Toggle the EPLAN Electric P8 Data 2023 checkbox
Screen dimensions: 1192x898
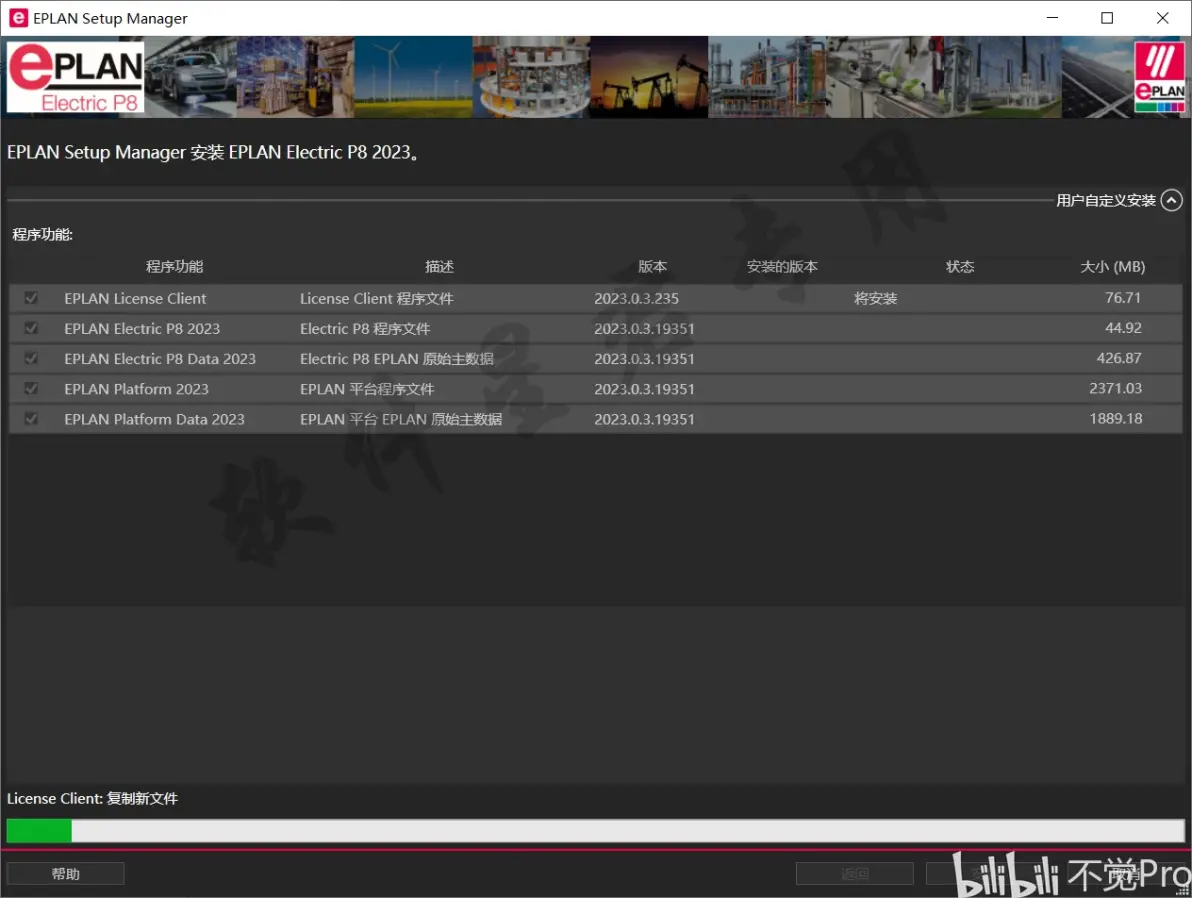[31, 357]
